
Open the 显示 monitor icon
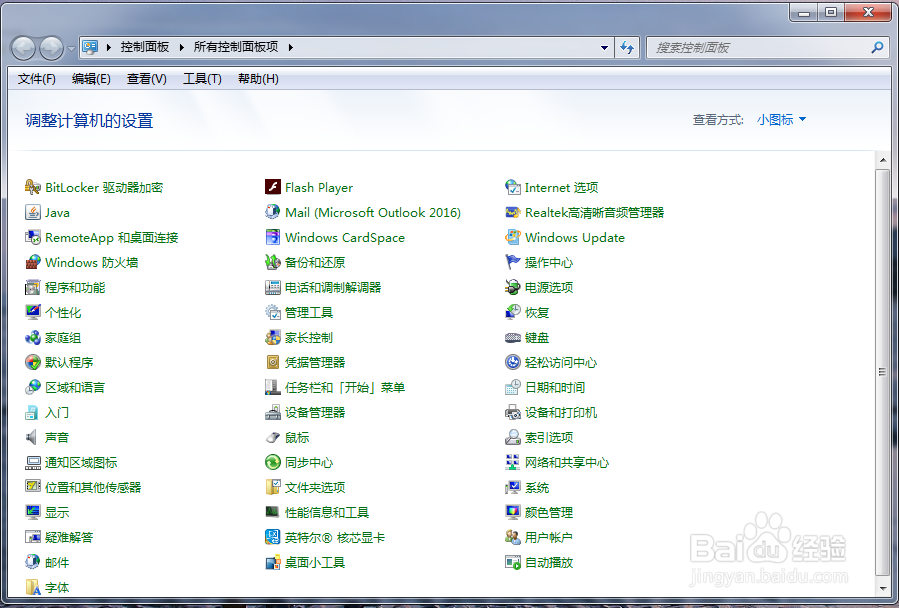tap(33, 512)
